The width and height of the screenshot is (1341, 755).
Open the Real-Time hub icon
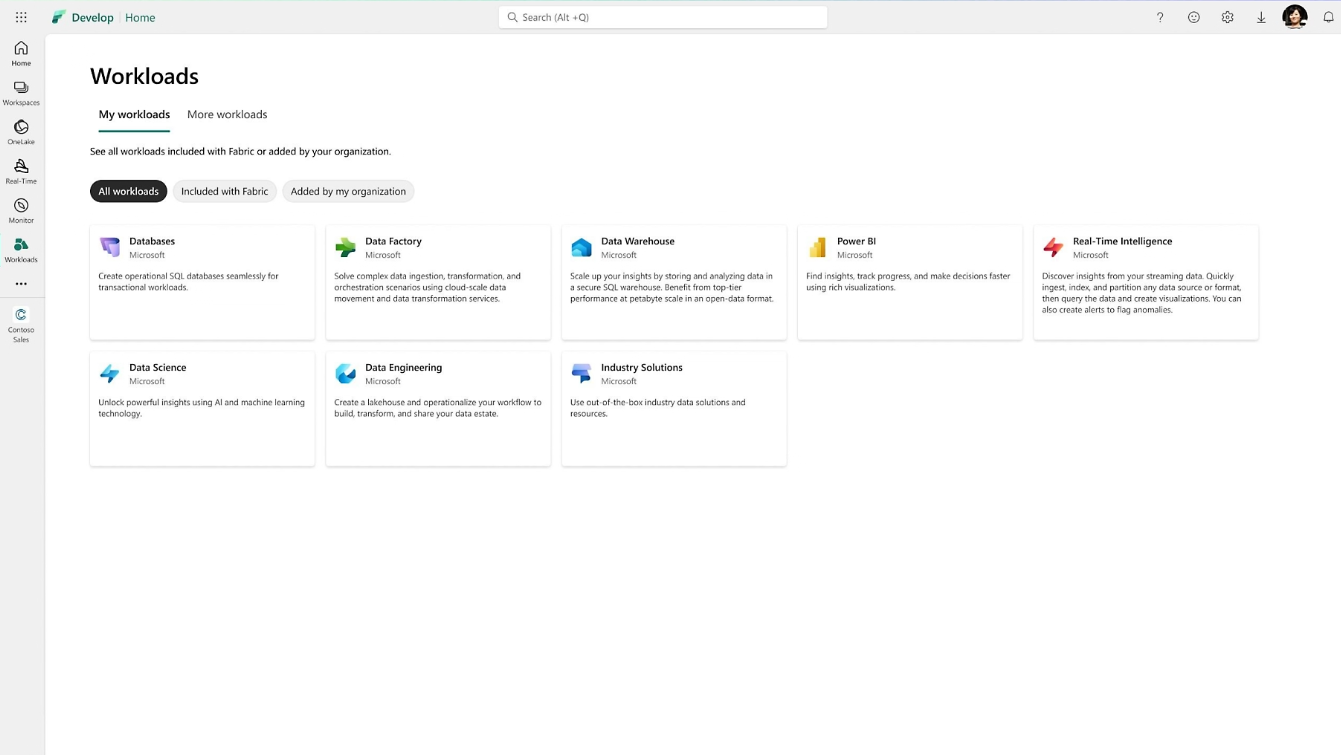point(21,171)
